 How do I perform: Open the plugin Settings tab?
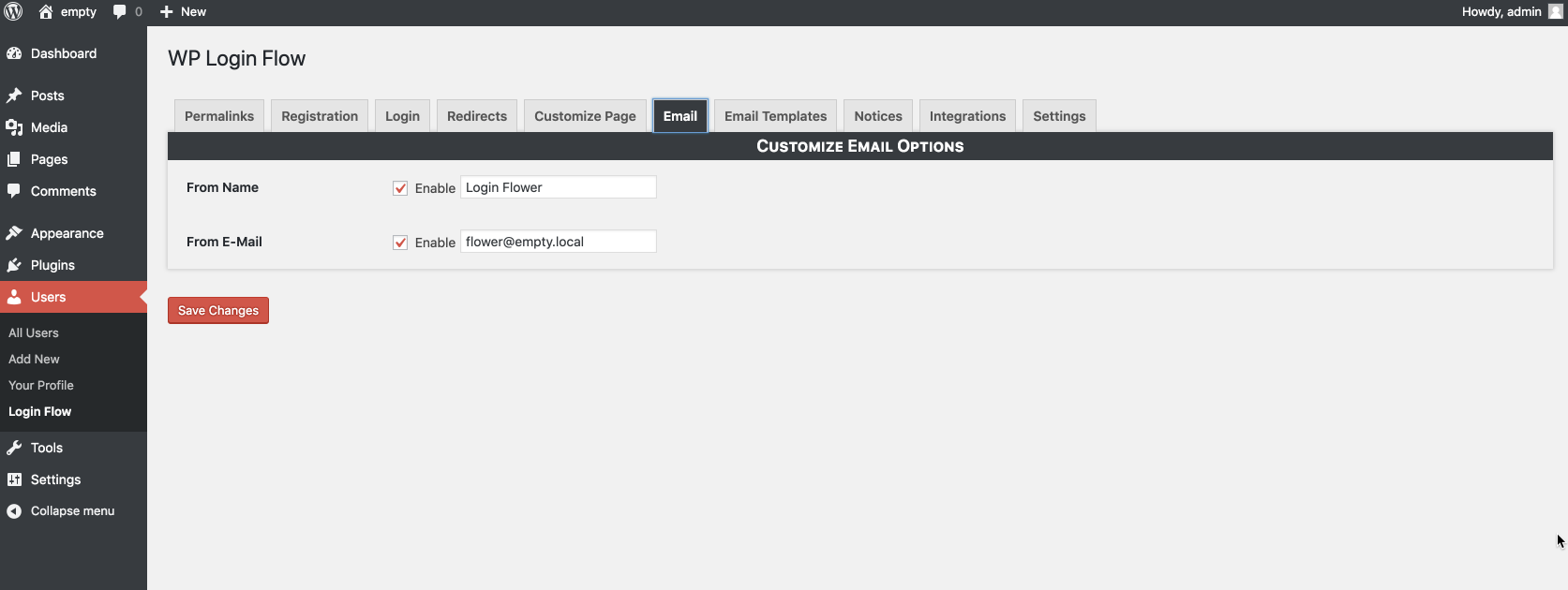(x=1059, y=116)
